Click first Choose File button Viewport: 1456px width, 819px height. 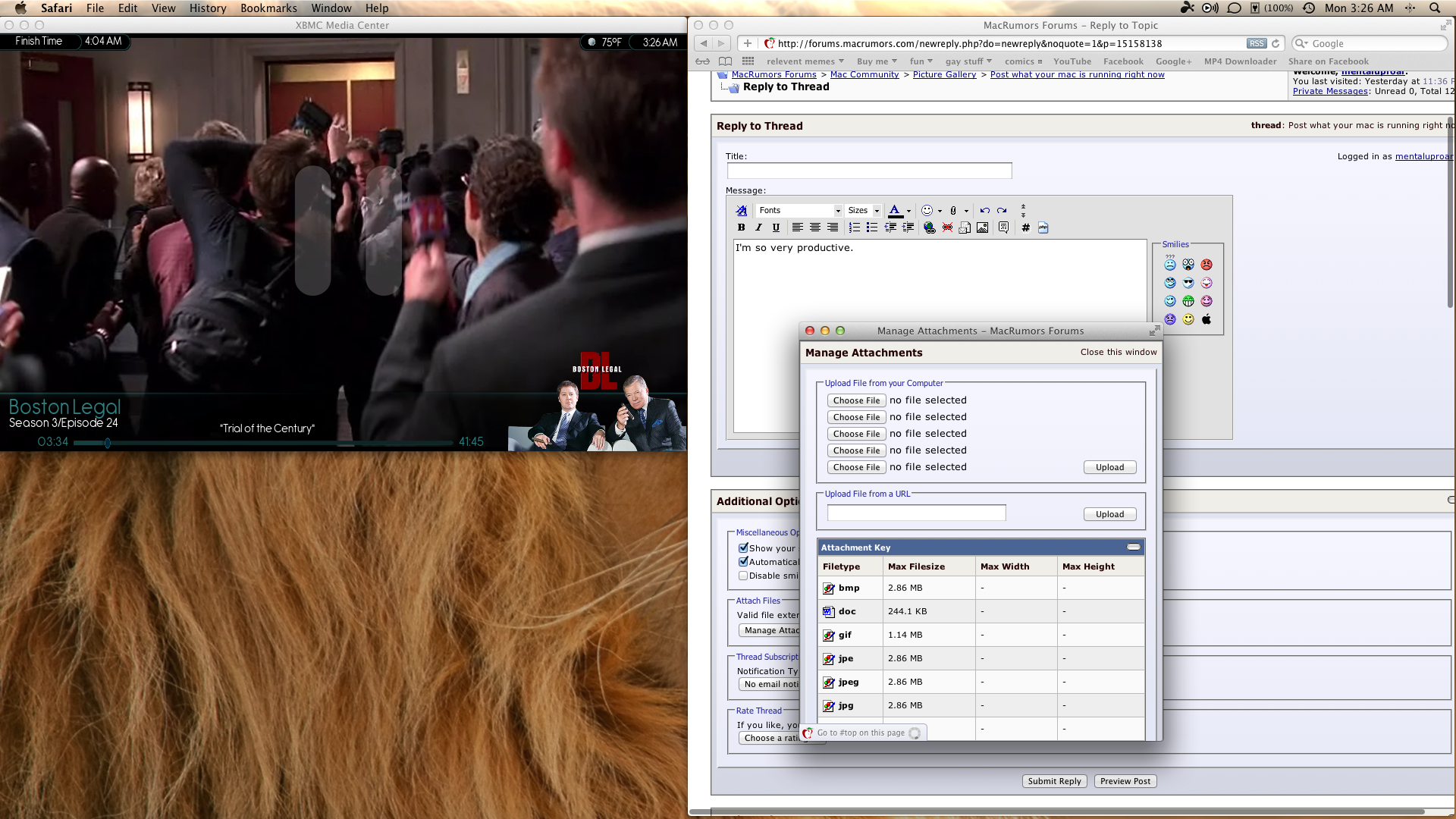[856, 400]
